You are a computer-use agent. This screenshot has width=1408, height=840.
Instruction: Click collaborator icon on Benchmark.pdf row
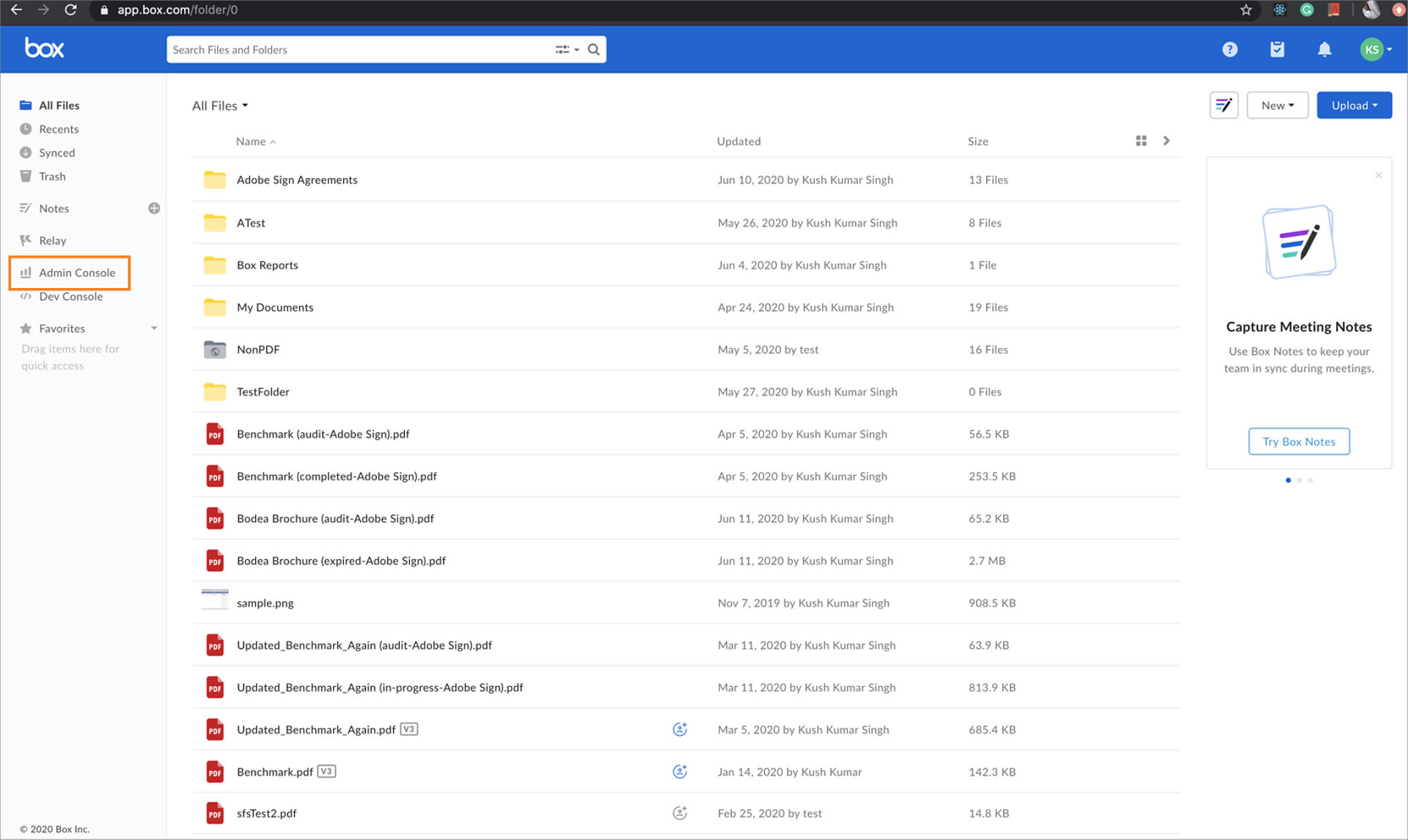coord(680,771)
